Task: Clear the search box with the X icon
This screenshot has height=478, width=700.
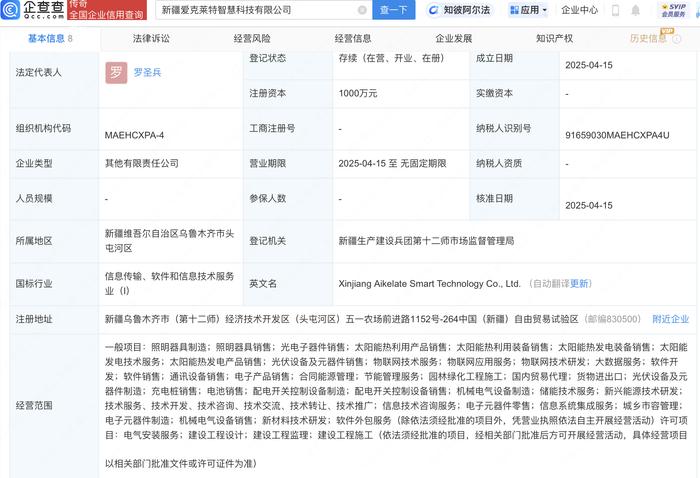Action: click(x=362, y=10)
